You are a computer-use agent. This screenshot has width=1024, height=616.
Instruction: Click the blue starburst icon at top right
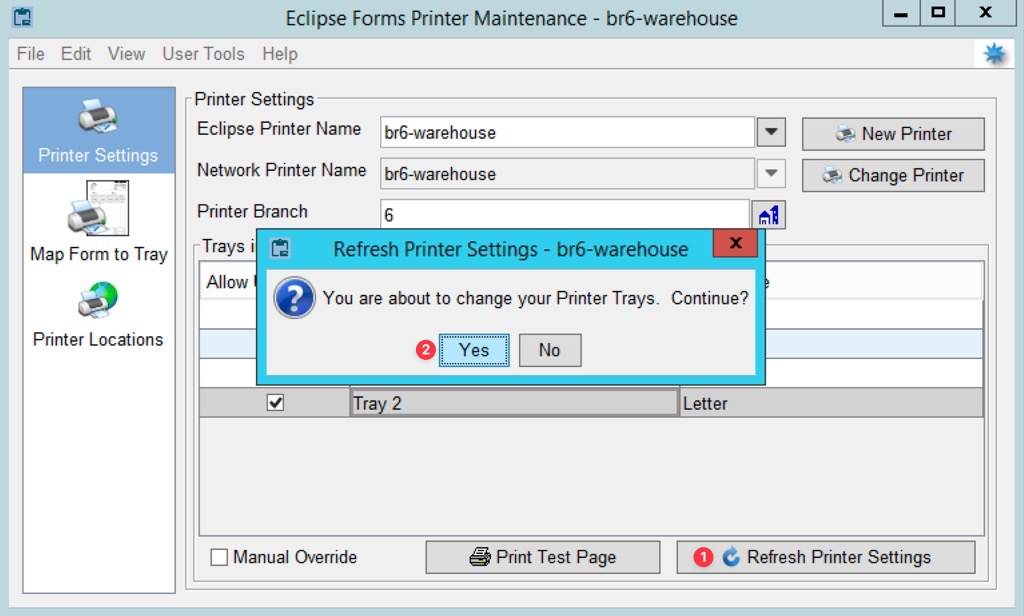click(994, 54)
